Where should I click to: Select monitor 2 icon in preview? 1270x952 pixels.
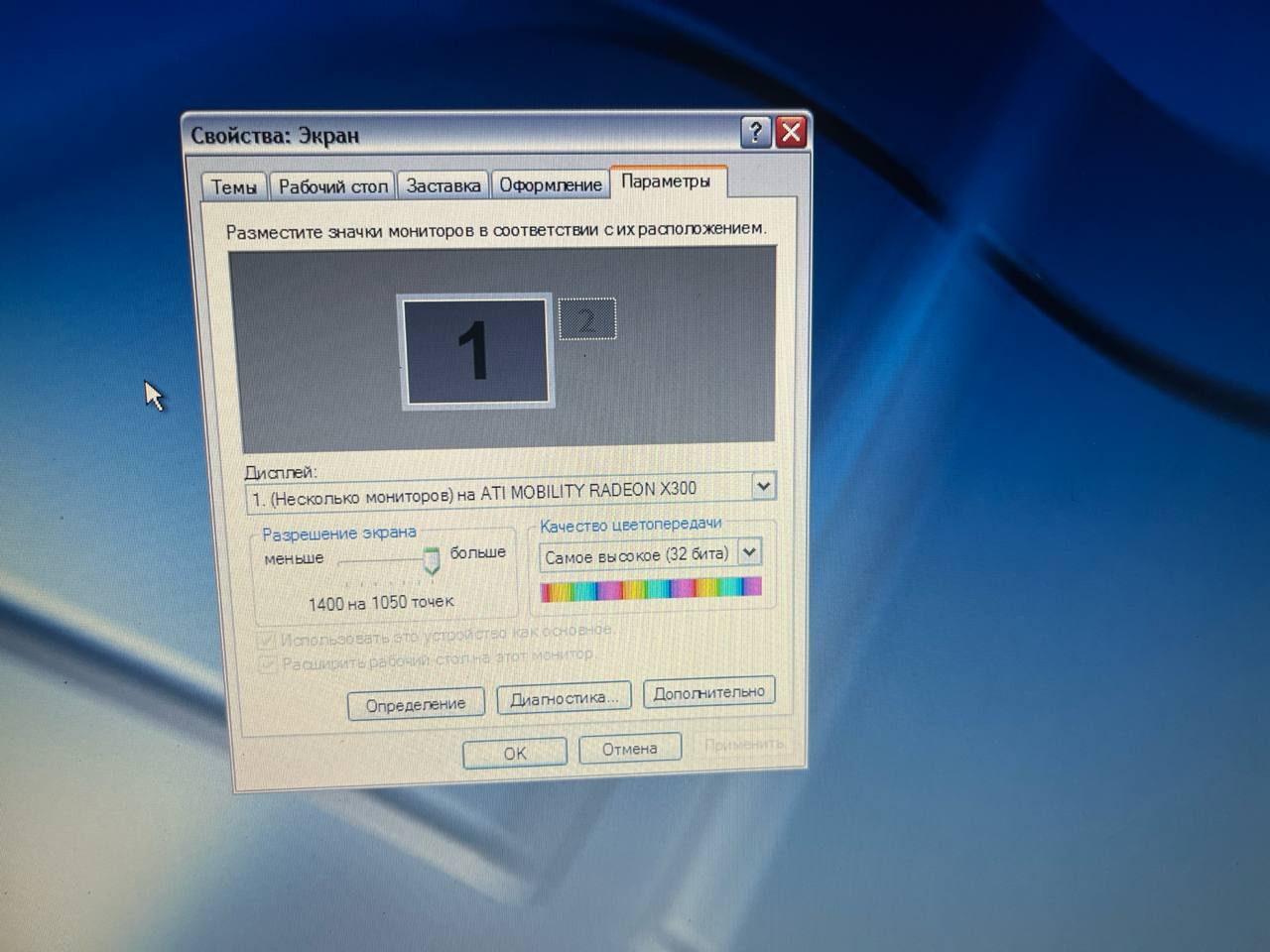[587, 319]
